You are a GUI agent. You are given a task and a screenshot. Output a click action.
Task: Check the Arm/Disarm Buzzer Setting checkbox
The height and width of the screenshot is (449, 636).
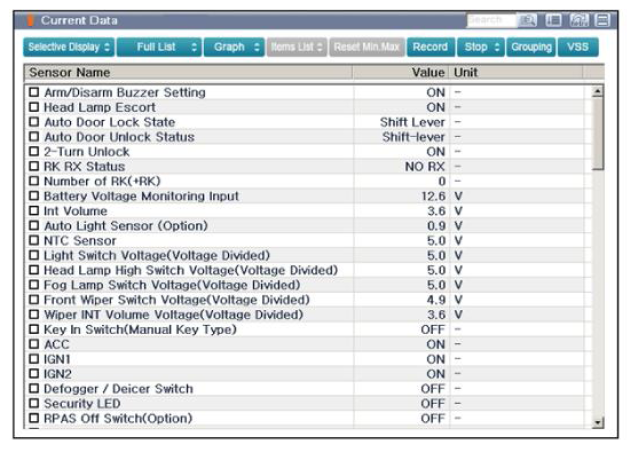(34, 92)
